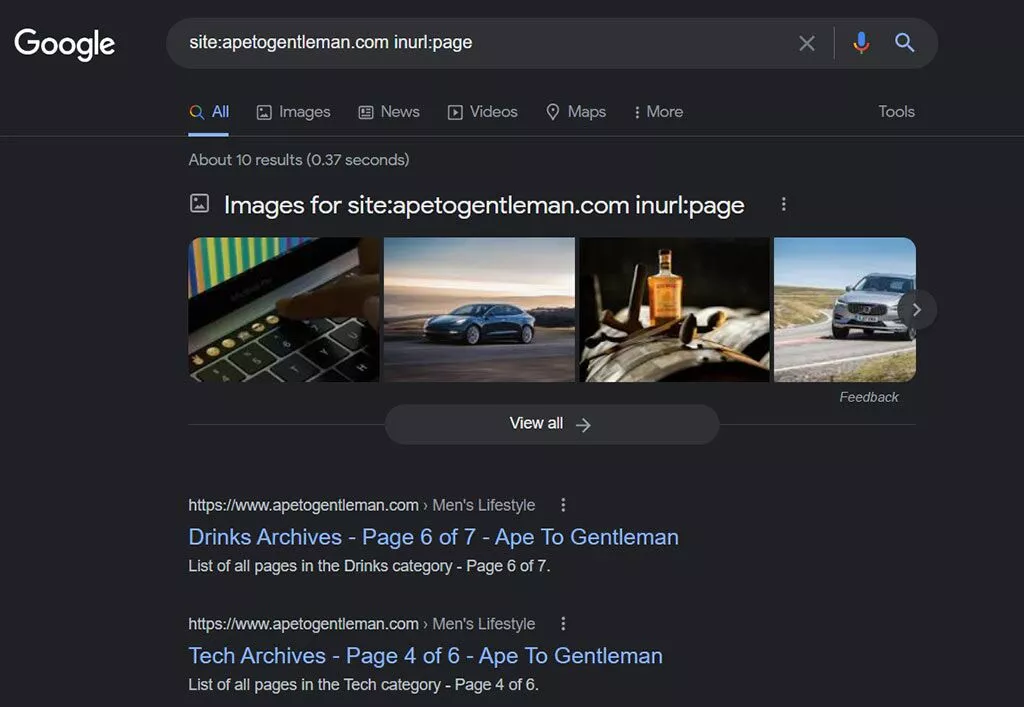The image size is (1024, 707).
Task: Switch to the Images tab
Action: tap(293, 112)
